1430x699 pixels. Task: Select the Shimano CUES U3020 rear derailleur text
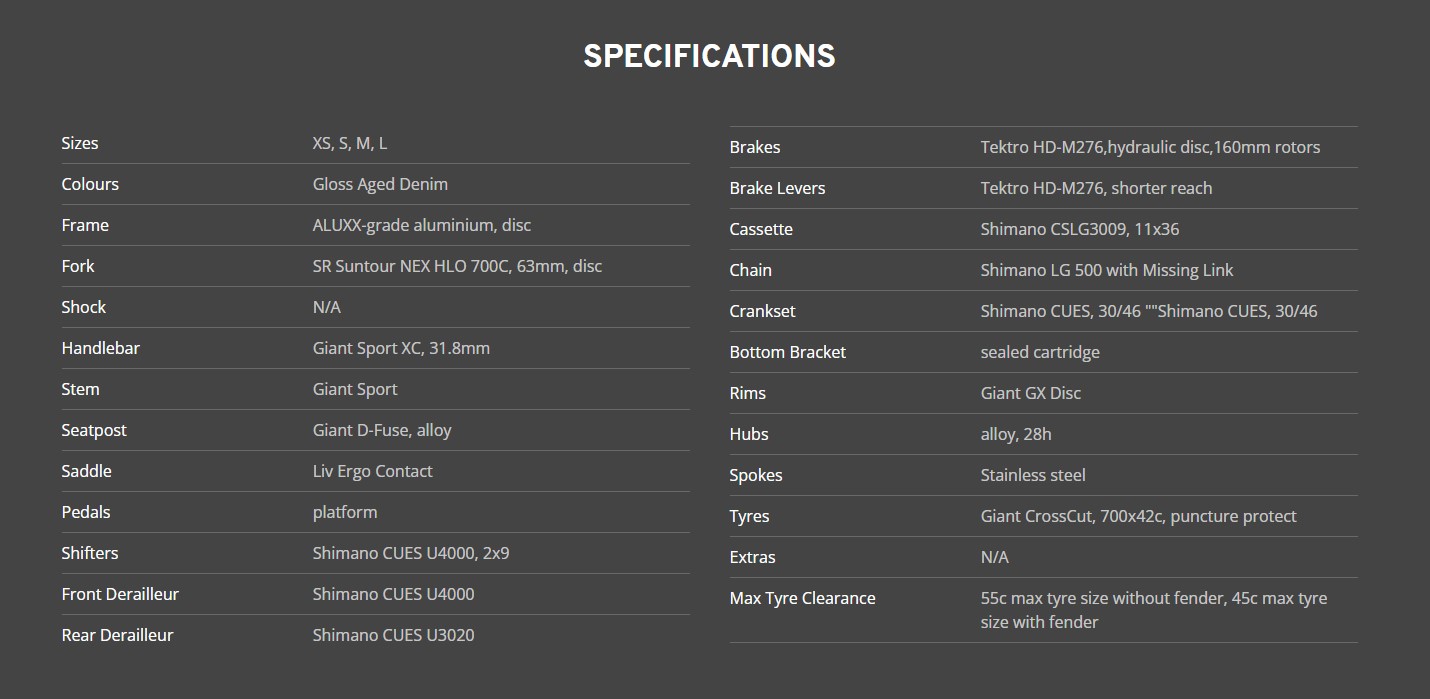pos(393,635)
